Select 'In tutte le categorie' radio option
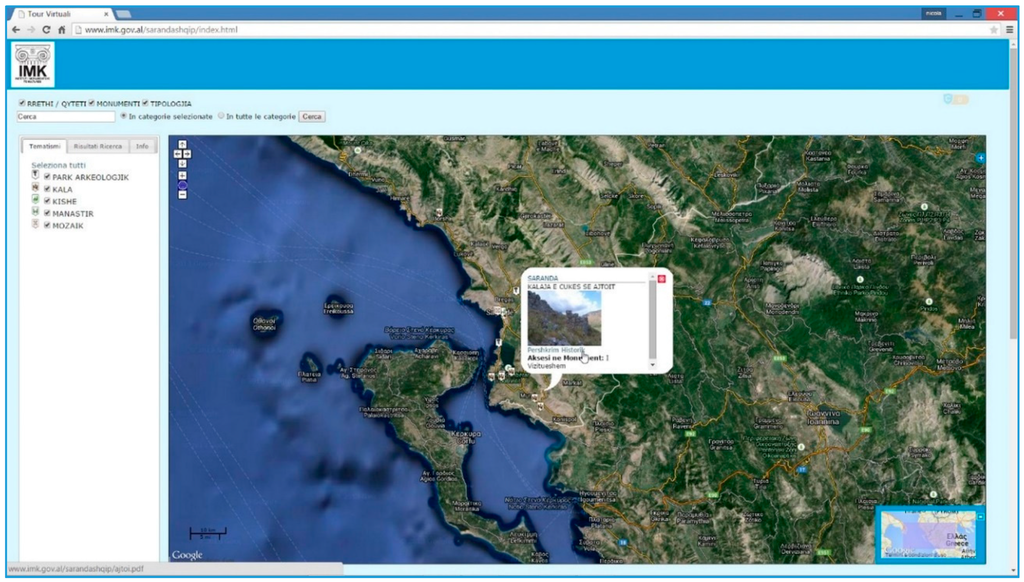1024x582 pixels. (221, 116)
